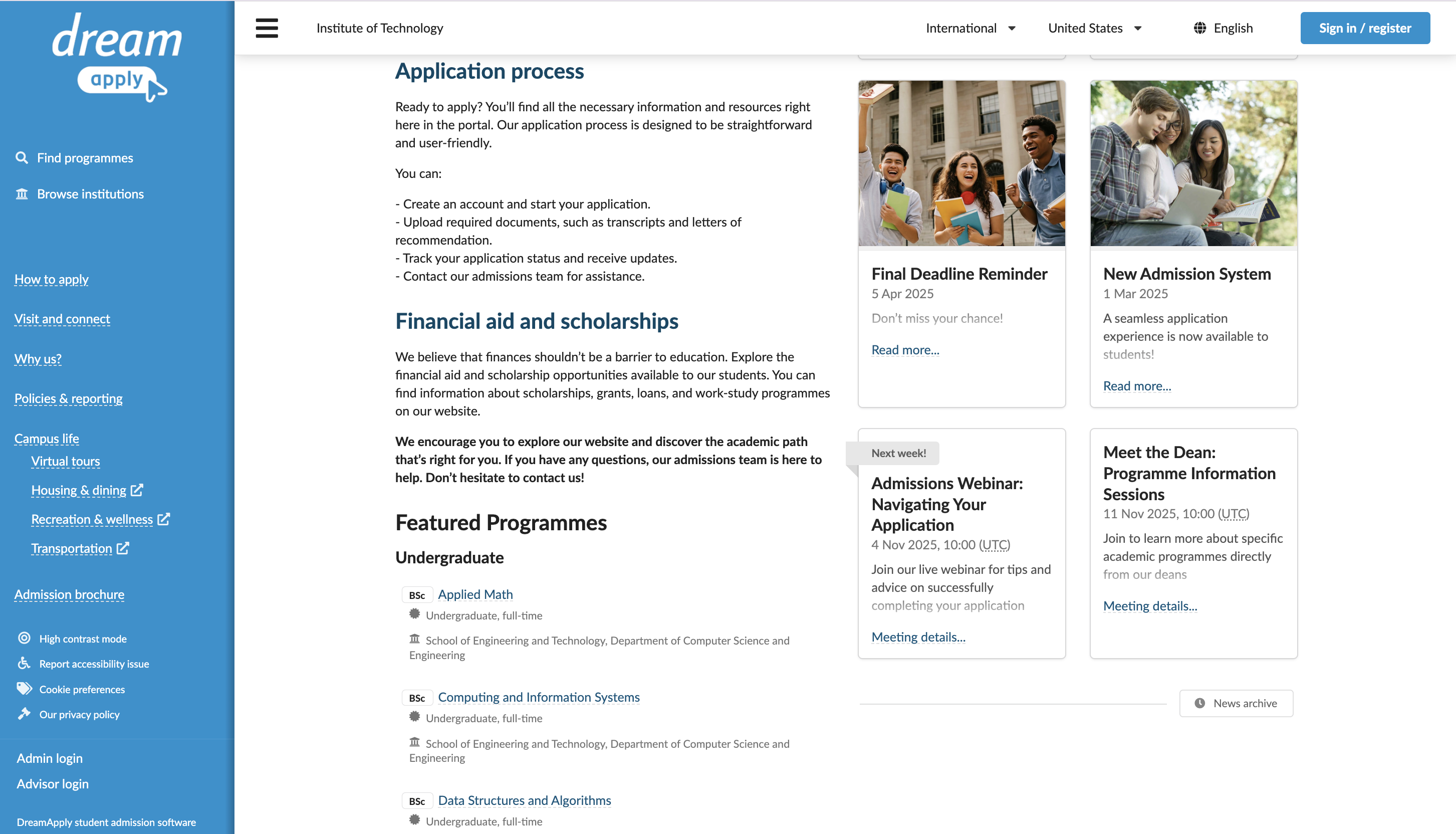This screenshot has height=834, width=1456.
Task: Select Campus life in sidebar
Action: 47,438
